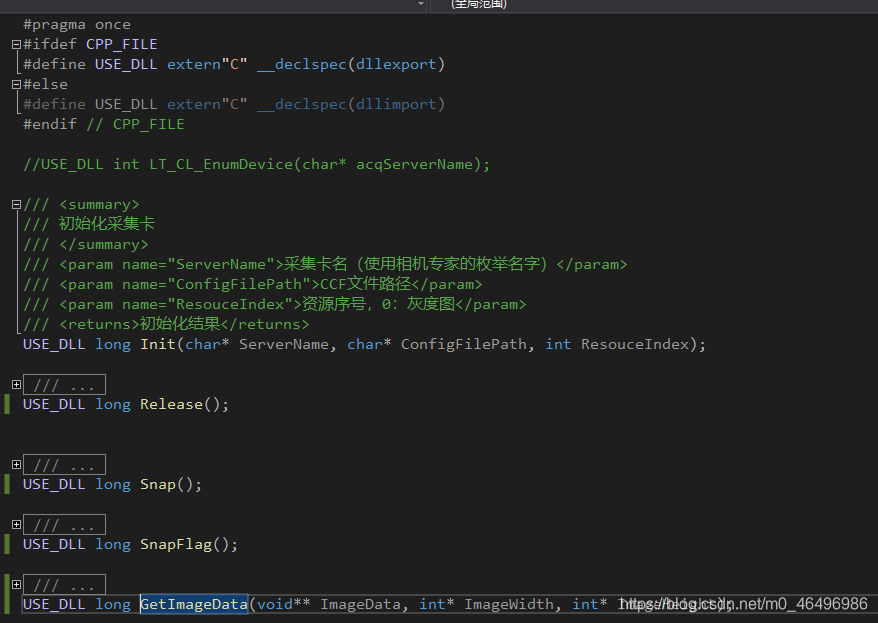Image resolution: width=878 pixels, height=623 pixels.
Task: Expand the collapsed comment above GetImageData
Action: [16, 584]
